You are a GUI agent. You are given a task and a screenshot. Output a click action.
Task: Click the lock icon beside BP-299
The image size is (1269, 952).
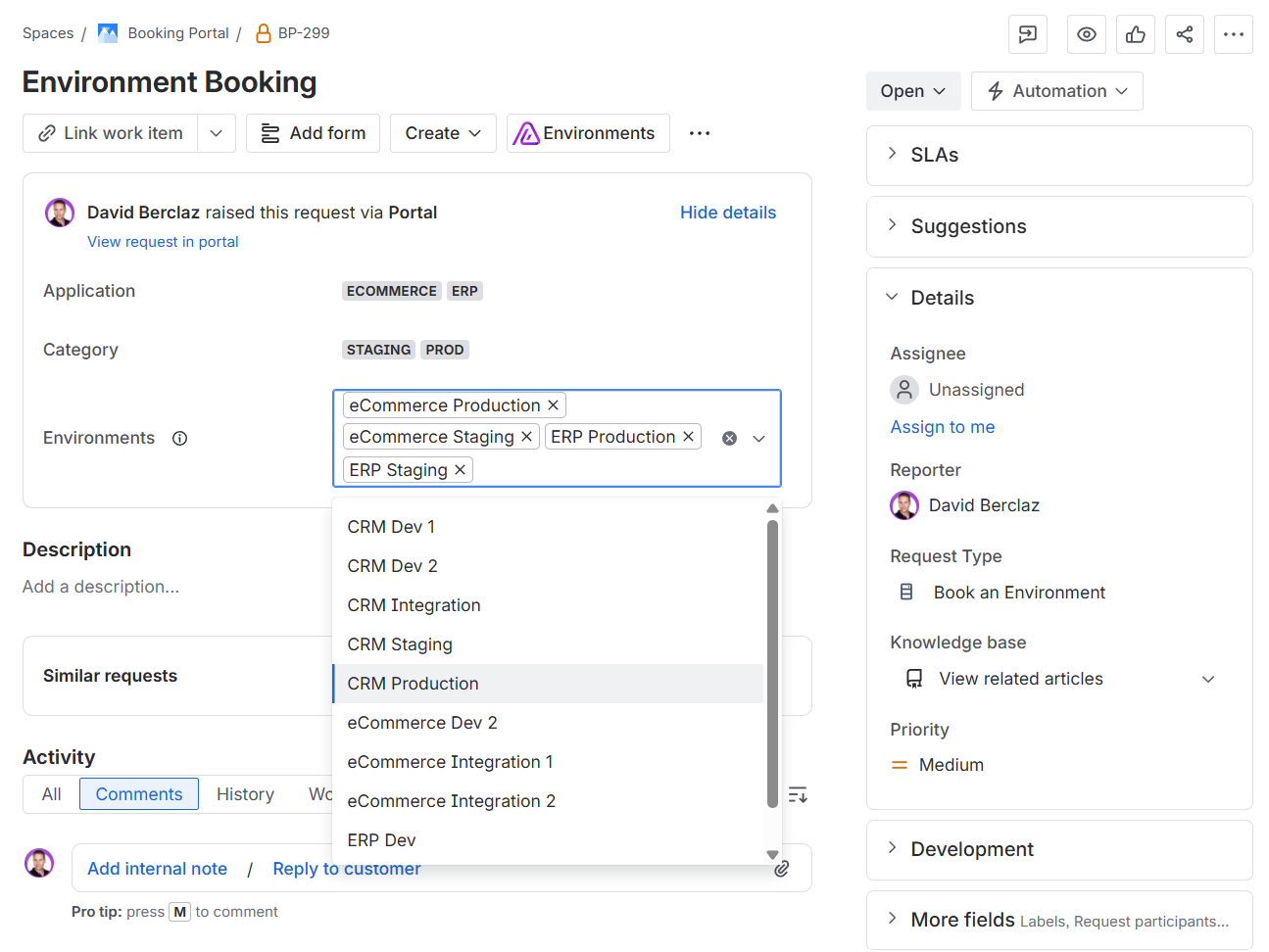pyautogui.click(x=263, y=33)
